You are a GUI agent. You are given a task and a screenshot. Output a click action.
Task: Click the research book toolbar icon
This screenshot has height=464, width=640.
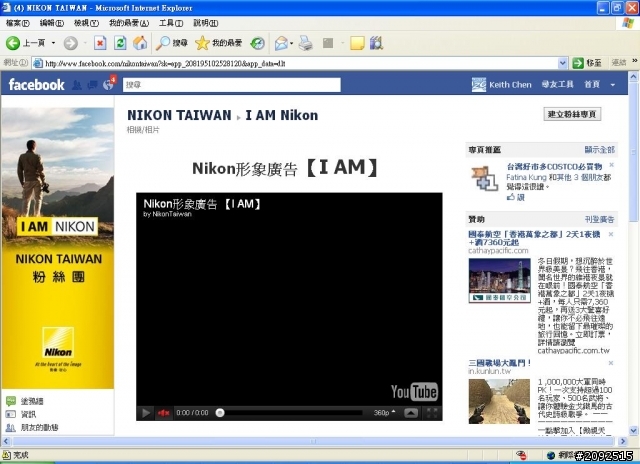pos(376,43)
